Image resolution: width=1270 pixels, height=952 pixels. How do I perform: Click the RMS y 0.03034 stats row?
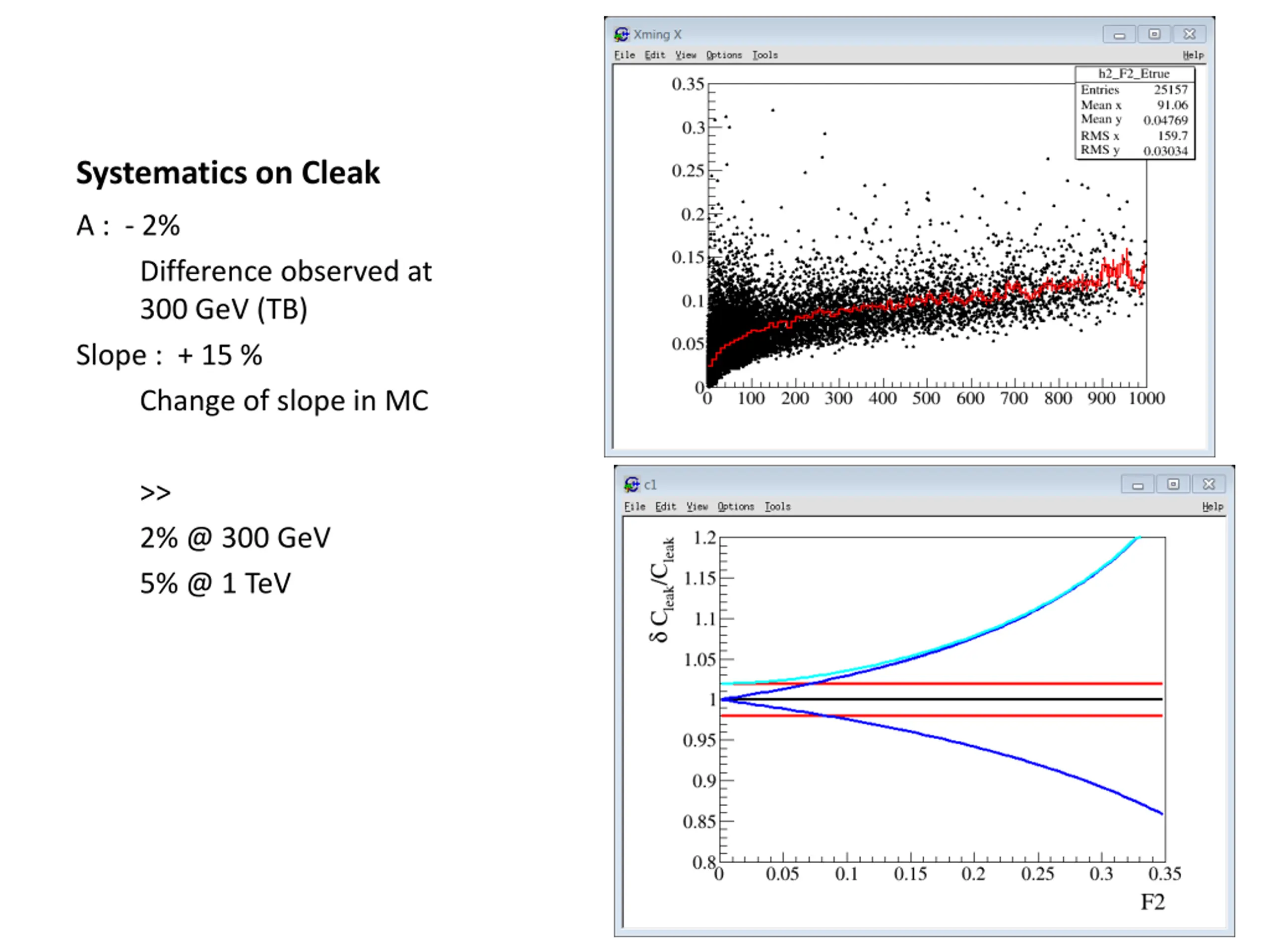pos(1134,150)
